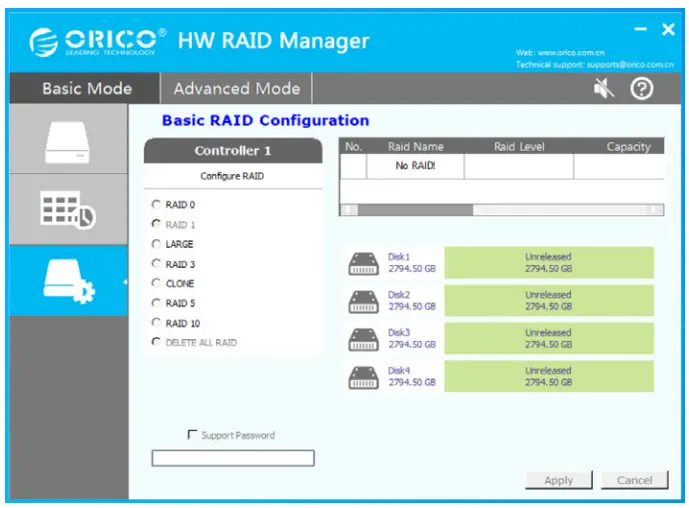Click the Disk4 label text
Image resolution: width=689 pixels, height=508 pixels.
[399, 370]
